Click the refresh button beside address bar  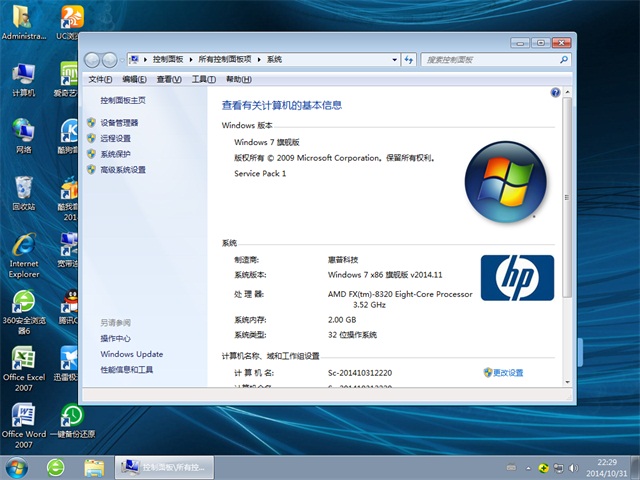tap(409, 60)
